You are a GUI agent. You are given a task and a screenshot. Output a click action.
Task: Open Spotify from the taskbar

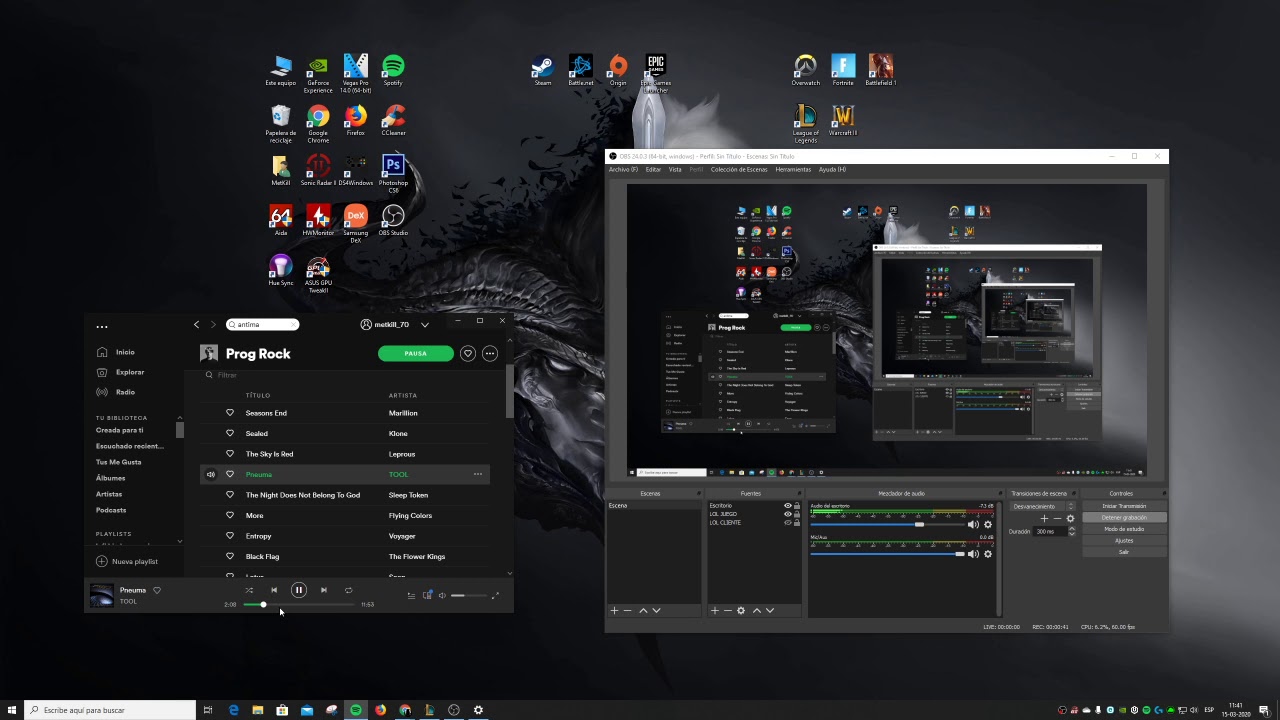coord(356,710)
